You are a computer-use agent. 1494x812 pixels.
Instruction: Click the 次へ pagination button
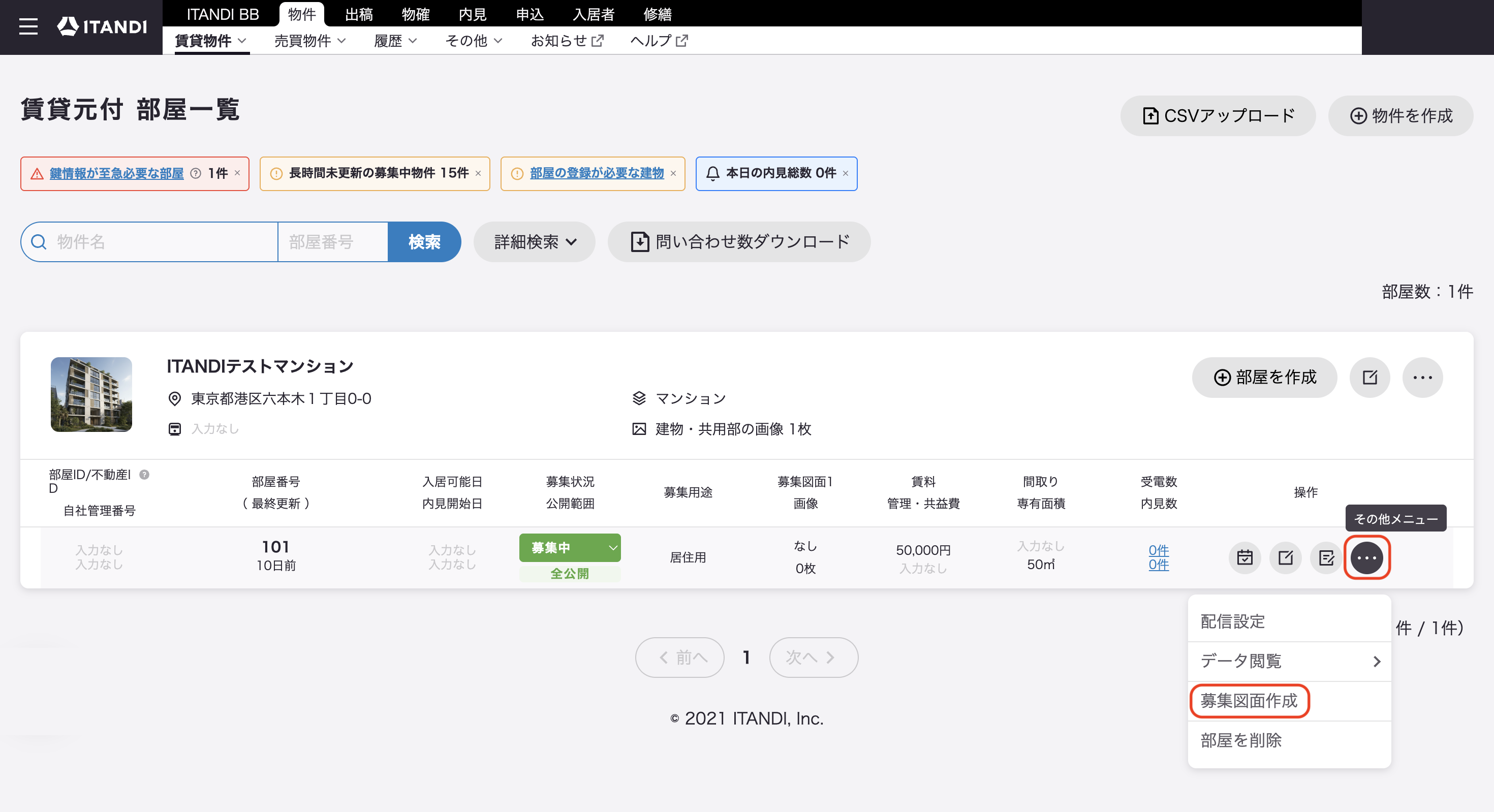click(x=814, y=658)
